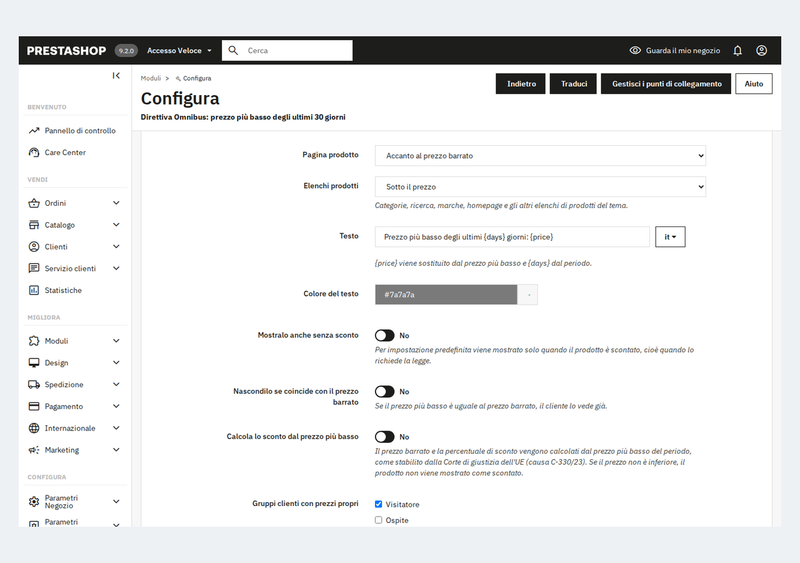Click the Spedizione truck icon
Image resolution: width=800 pixels, height=563 pixels.
[x=34, y=384]
